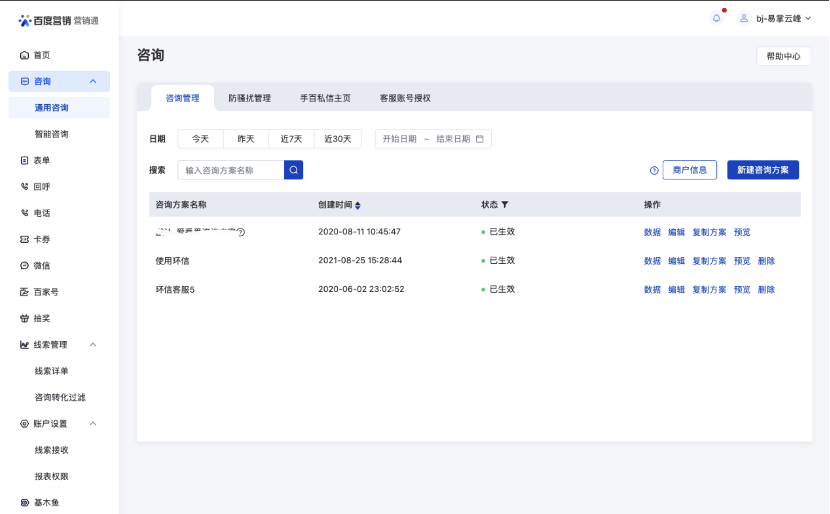830x514 pixels.
Task: Click the 创建时间 sort arrows icon
Action: click(358, 205)
